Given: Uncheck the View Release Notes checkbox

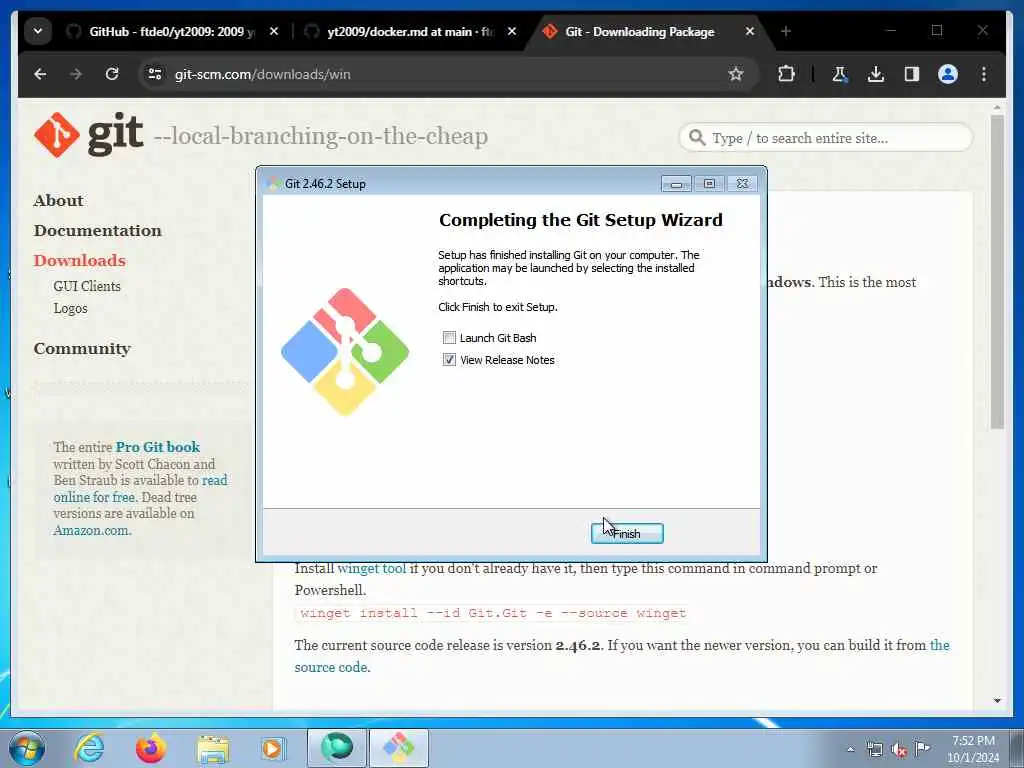Looking at the screenshot, I should [x=449, y=360].
